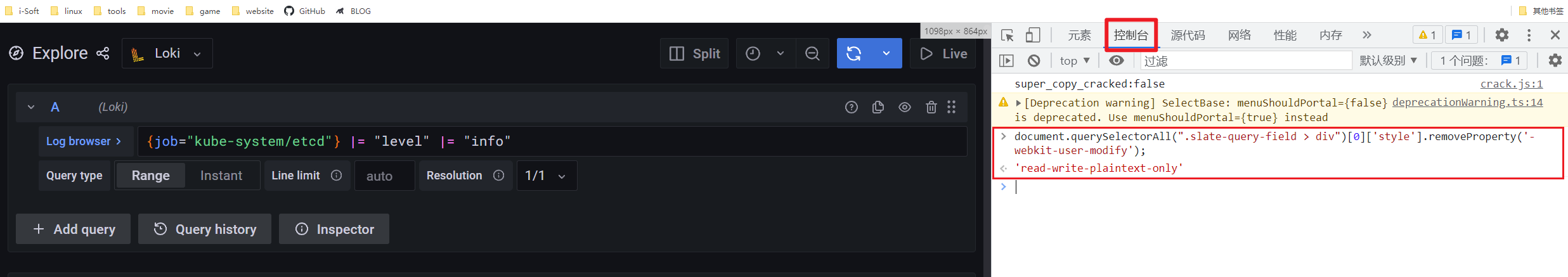Click the clear console icon

tap(1033, 61)
